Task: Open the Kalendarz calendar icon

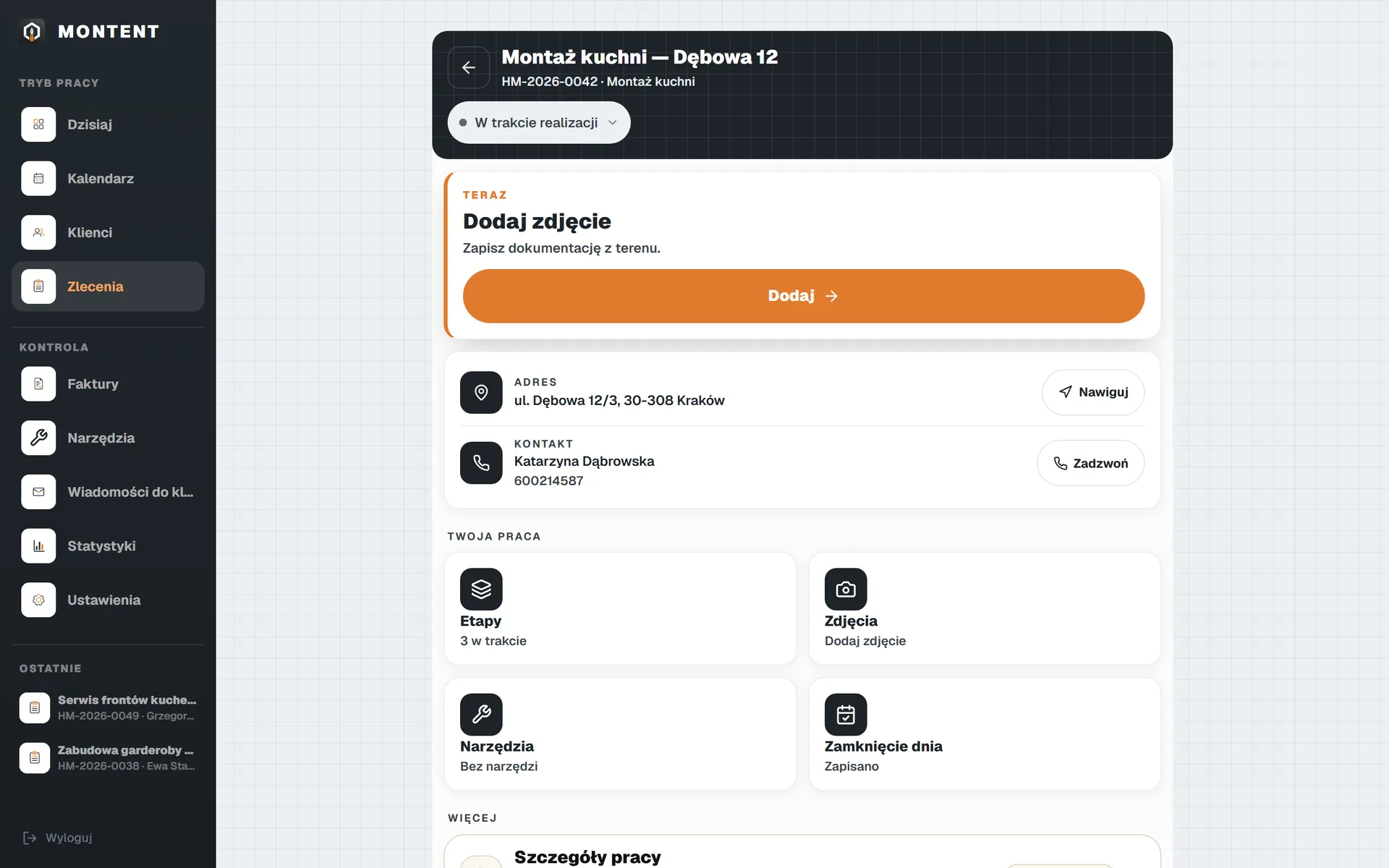Action: click(38, 179)
